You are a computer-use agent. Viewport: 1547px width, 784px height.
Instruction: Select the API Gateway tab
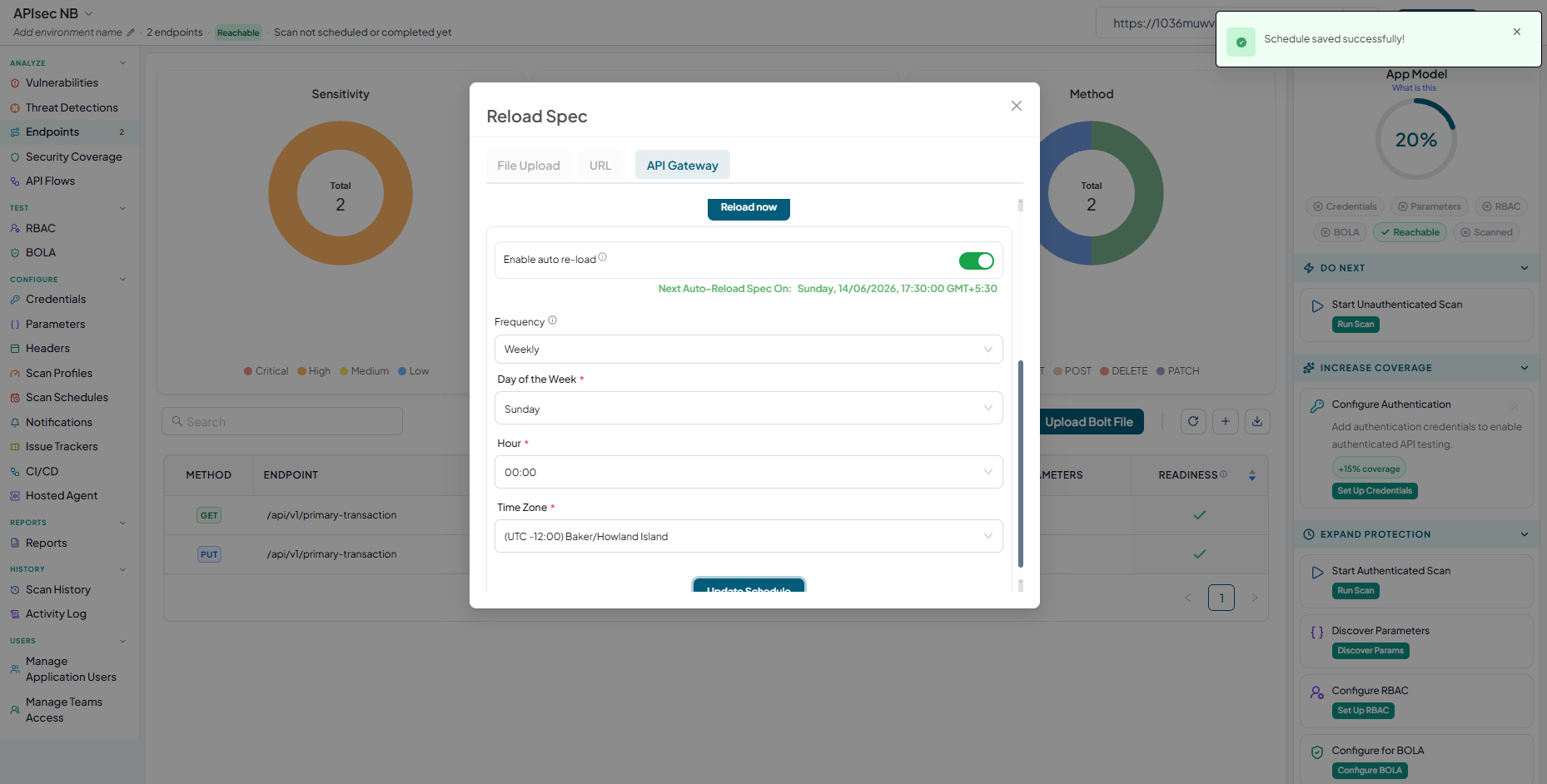(683, 166)
